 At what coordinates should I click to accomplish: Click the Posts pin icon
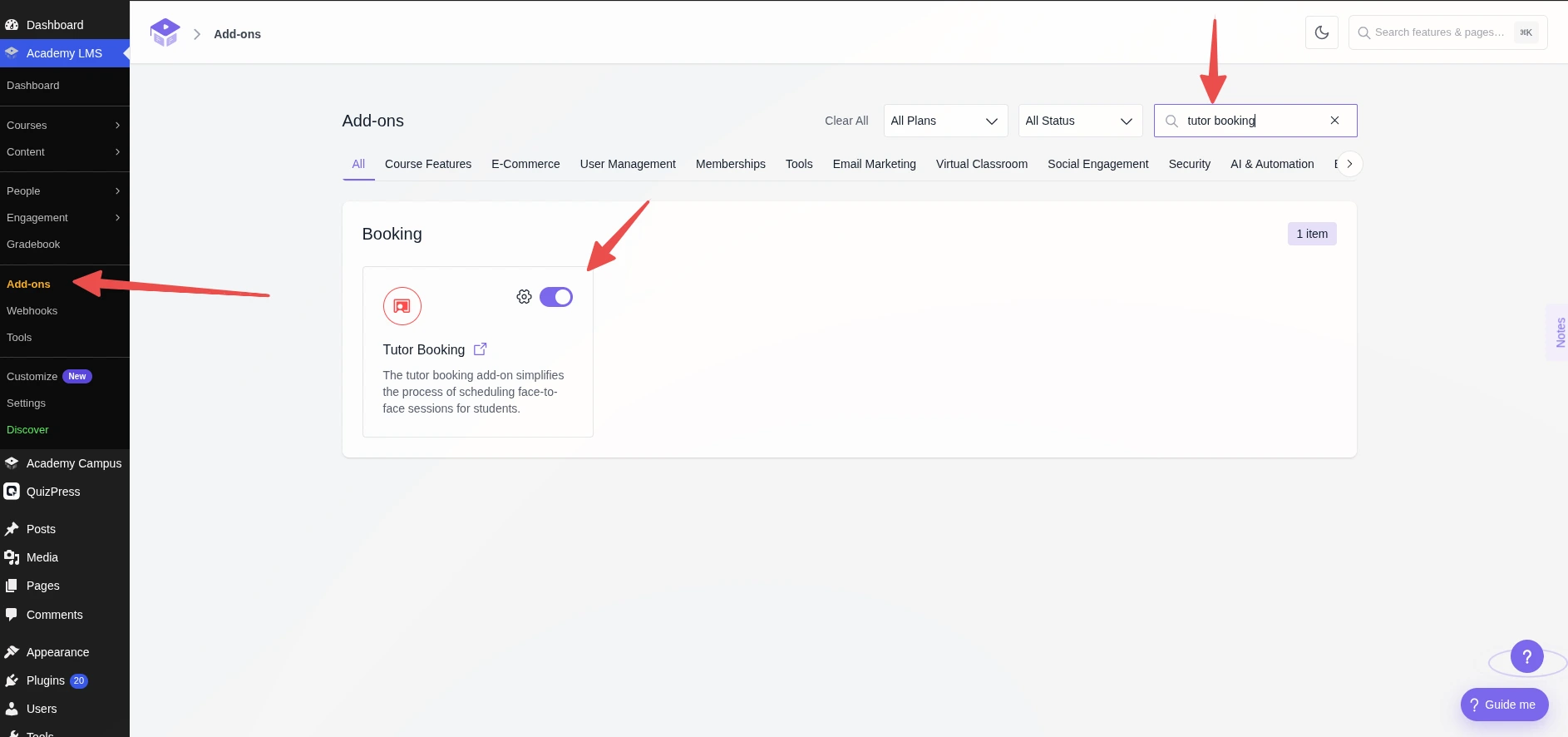[12, 529]
